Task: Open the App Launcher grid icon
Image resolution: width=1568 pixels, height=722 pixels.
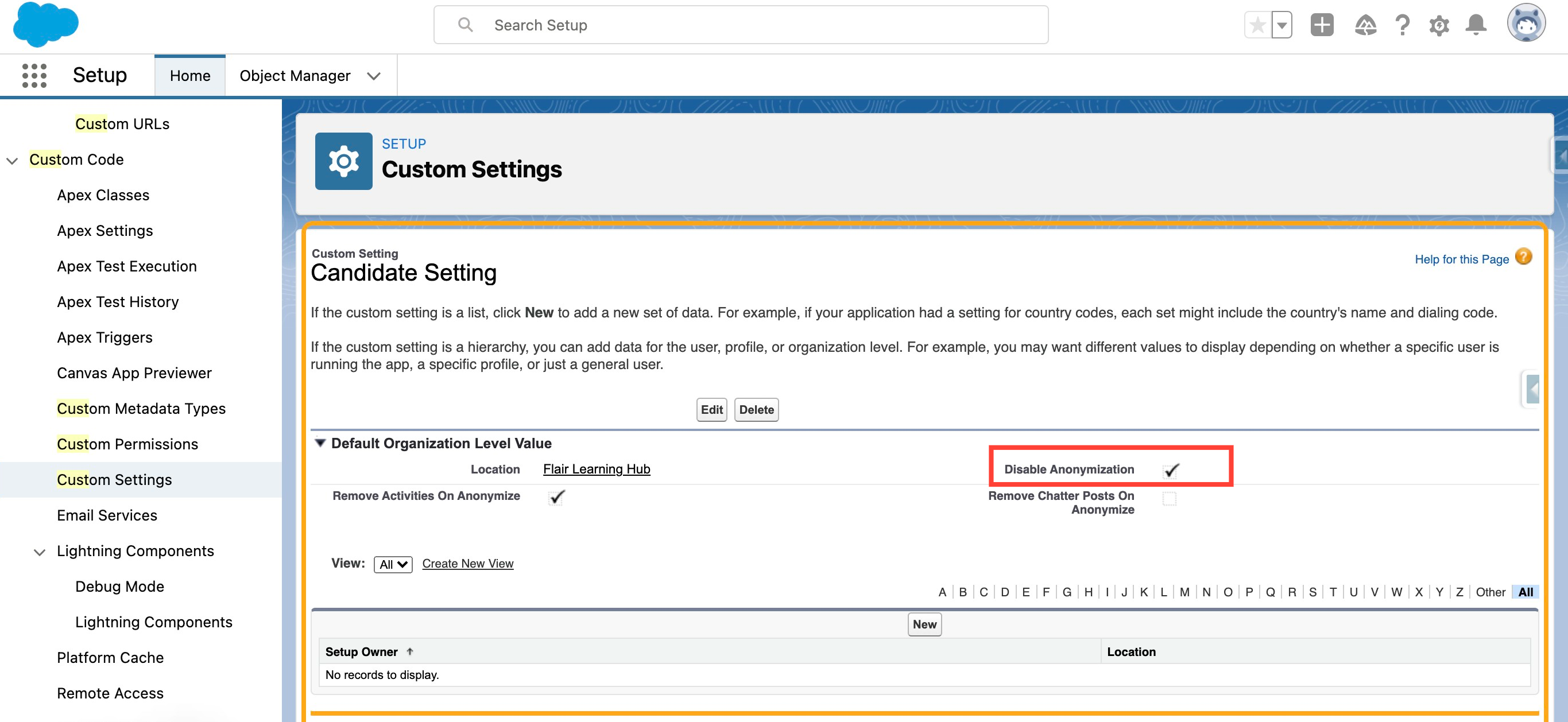Action: [34, 75]
